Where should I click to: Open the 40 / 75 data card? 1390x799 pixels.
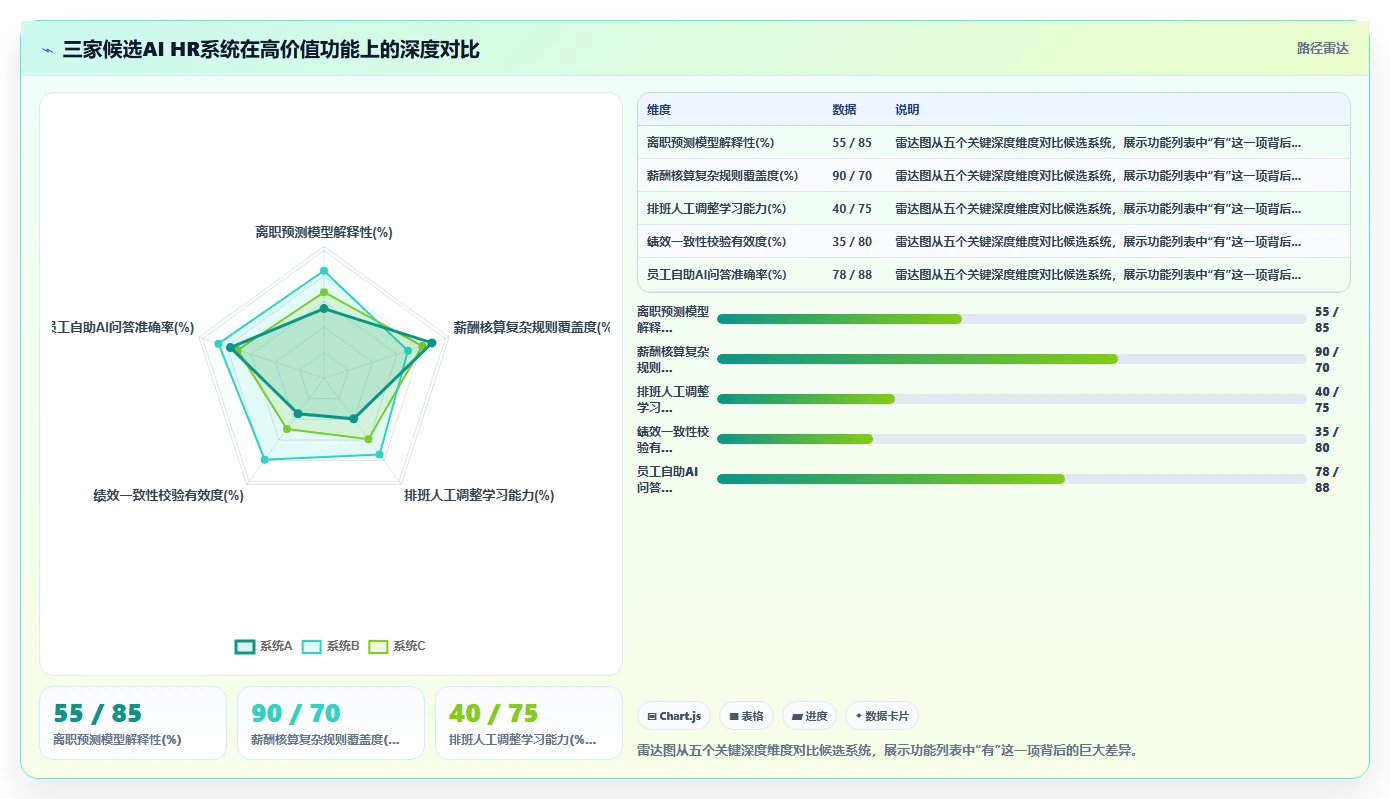529,723
